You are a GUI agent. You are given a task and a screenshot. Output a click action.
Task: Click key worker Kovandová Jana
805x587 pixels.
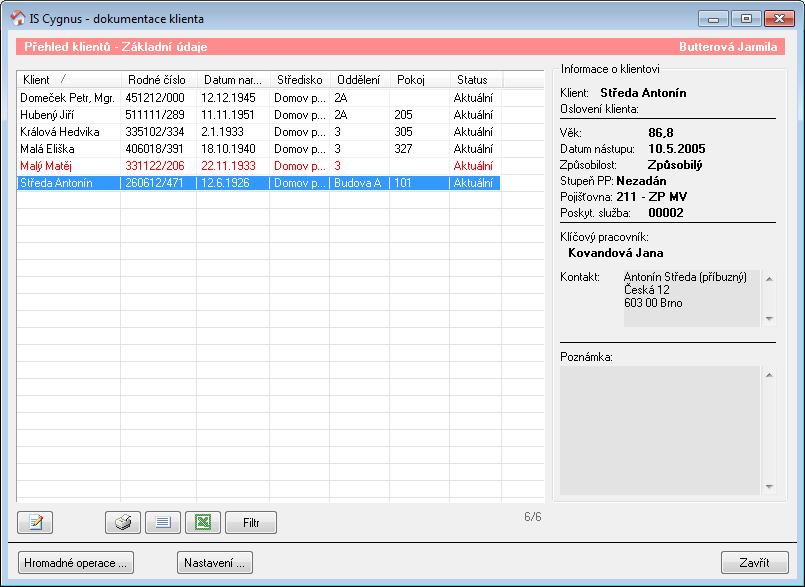(x=616, y=253)
